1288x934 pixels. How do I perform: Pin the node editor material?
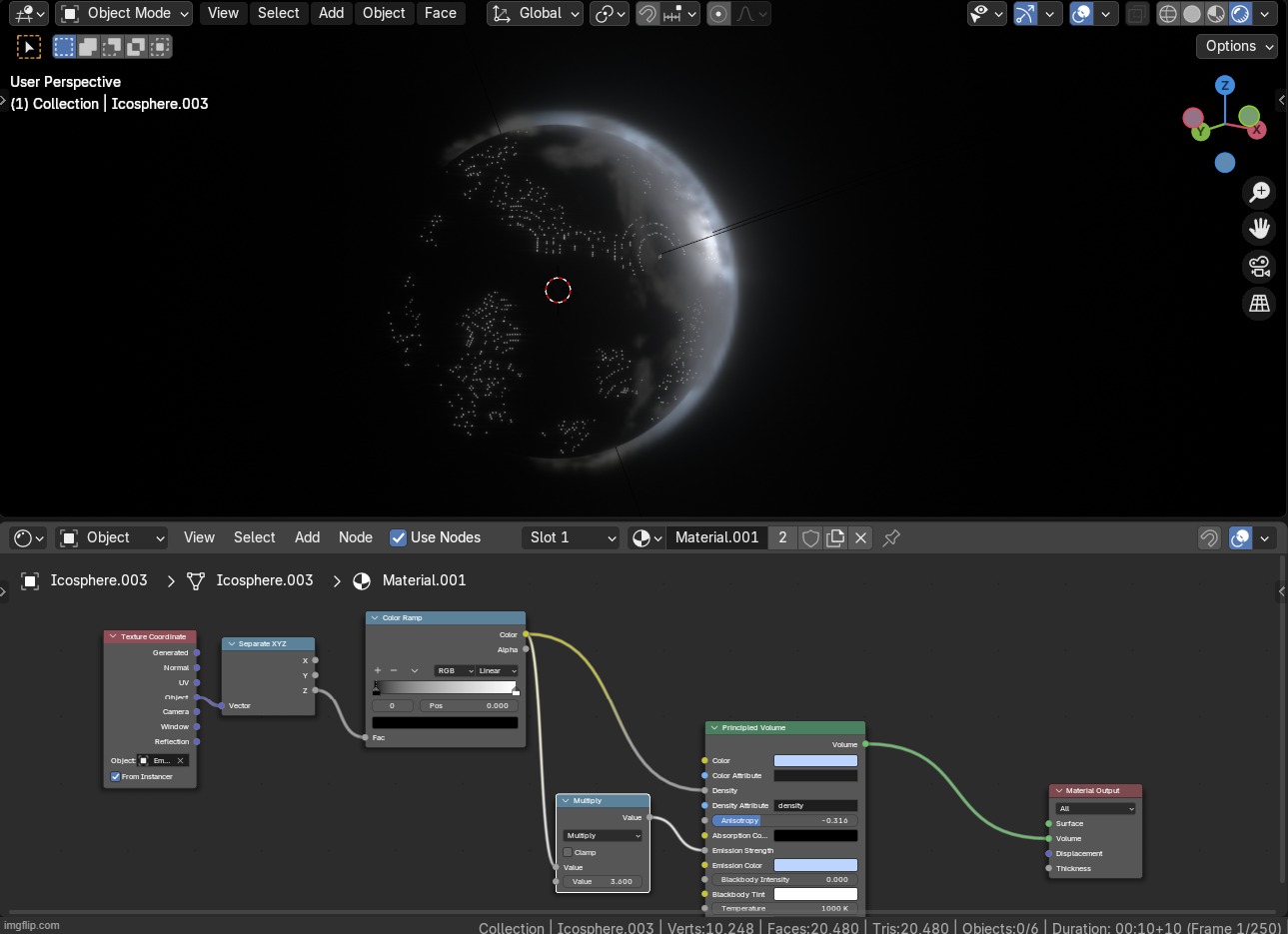891,538
